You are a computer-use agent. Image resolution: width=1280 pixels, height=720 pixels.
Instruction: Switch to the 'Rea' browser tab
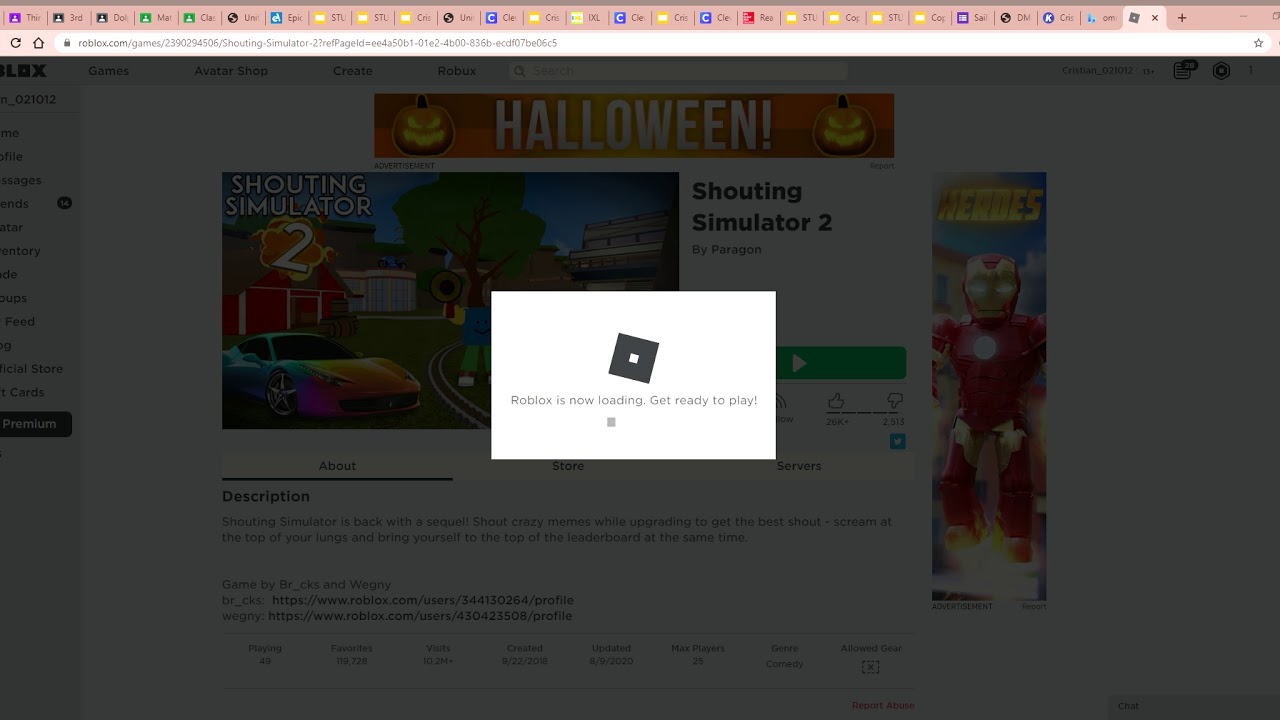758,18
